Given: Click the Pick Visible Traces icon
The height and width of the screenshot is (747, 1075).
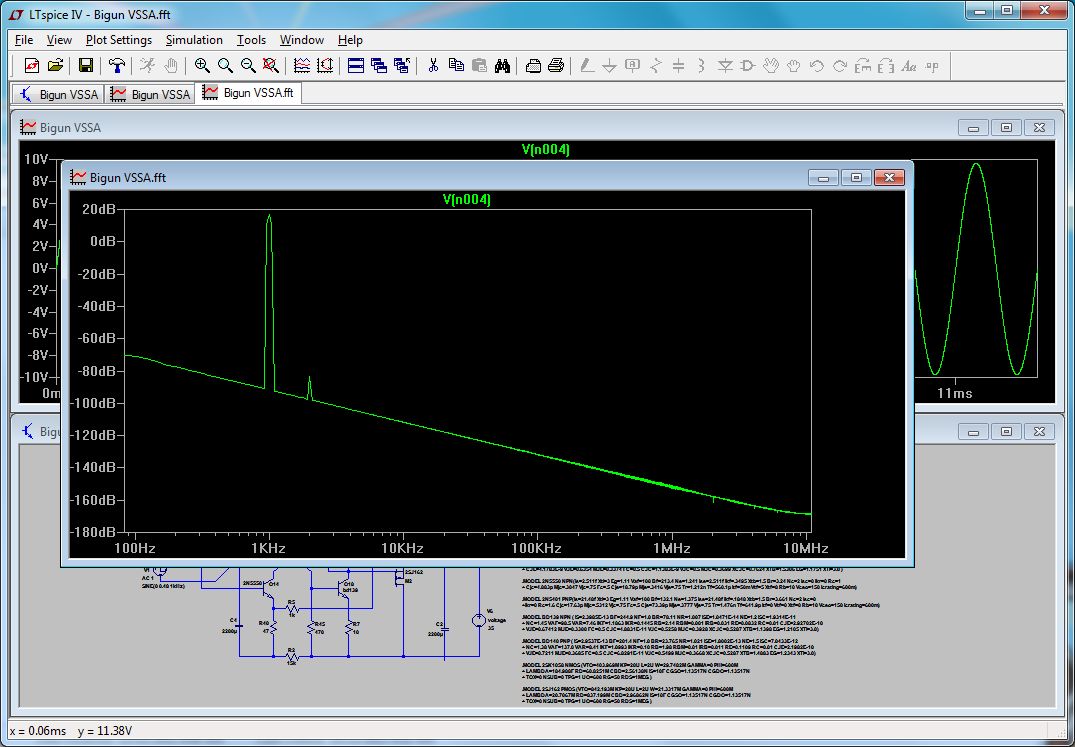Looking at the screenshot, I should pyautogui.click(x=302, y=65).
